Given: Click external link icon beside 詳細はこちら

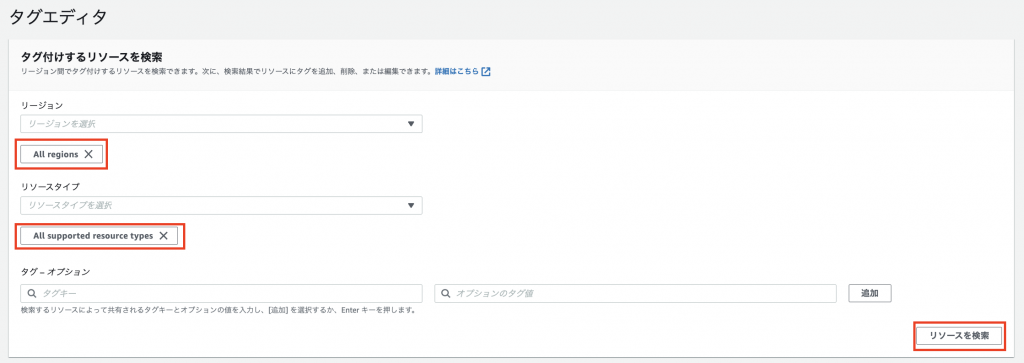Looking at the screenshot, I should [x=485, y=72].
